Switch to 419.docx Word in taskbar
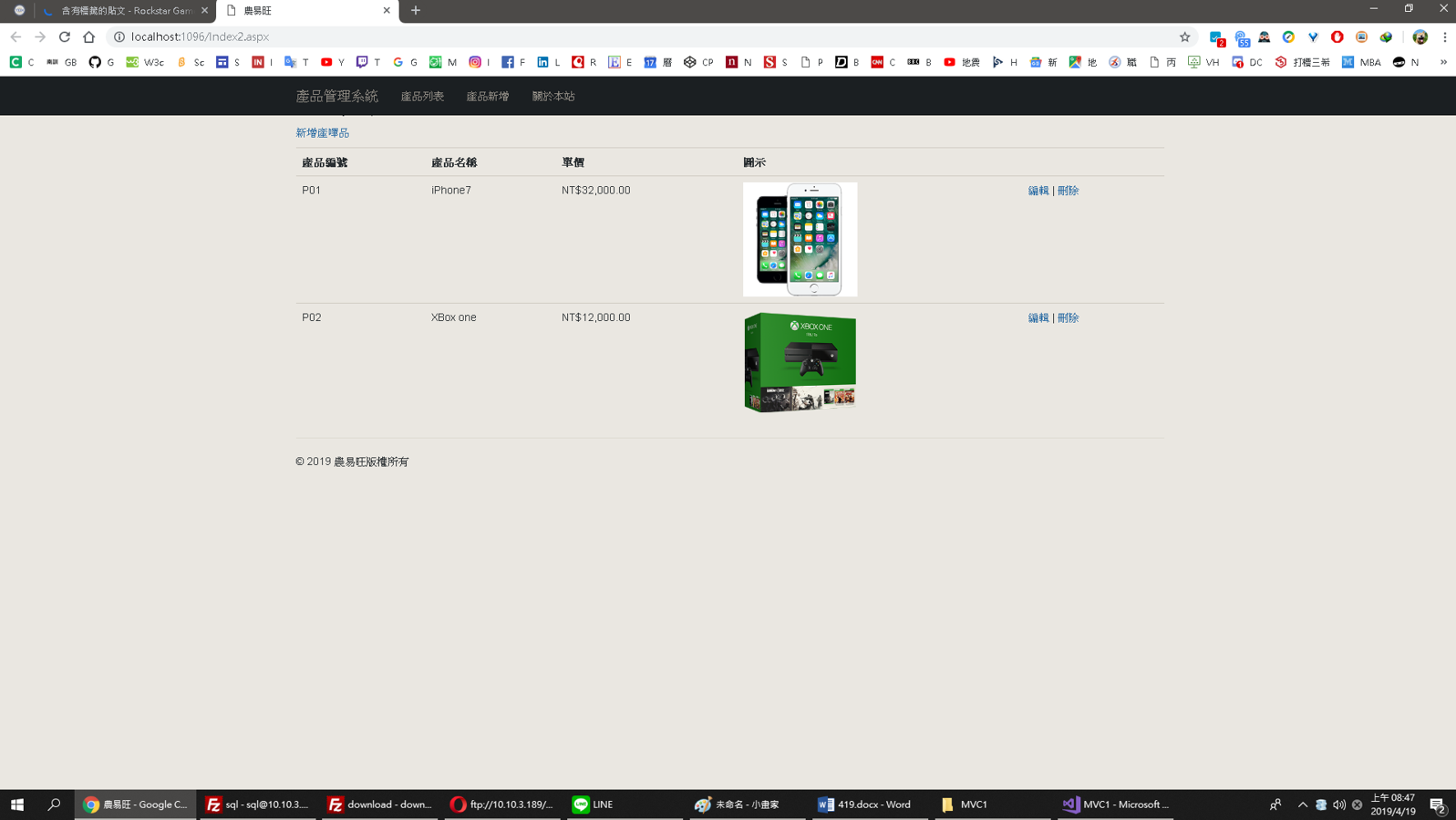Screen dimensions: 1456x820 pos(869,804)
